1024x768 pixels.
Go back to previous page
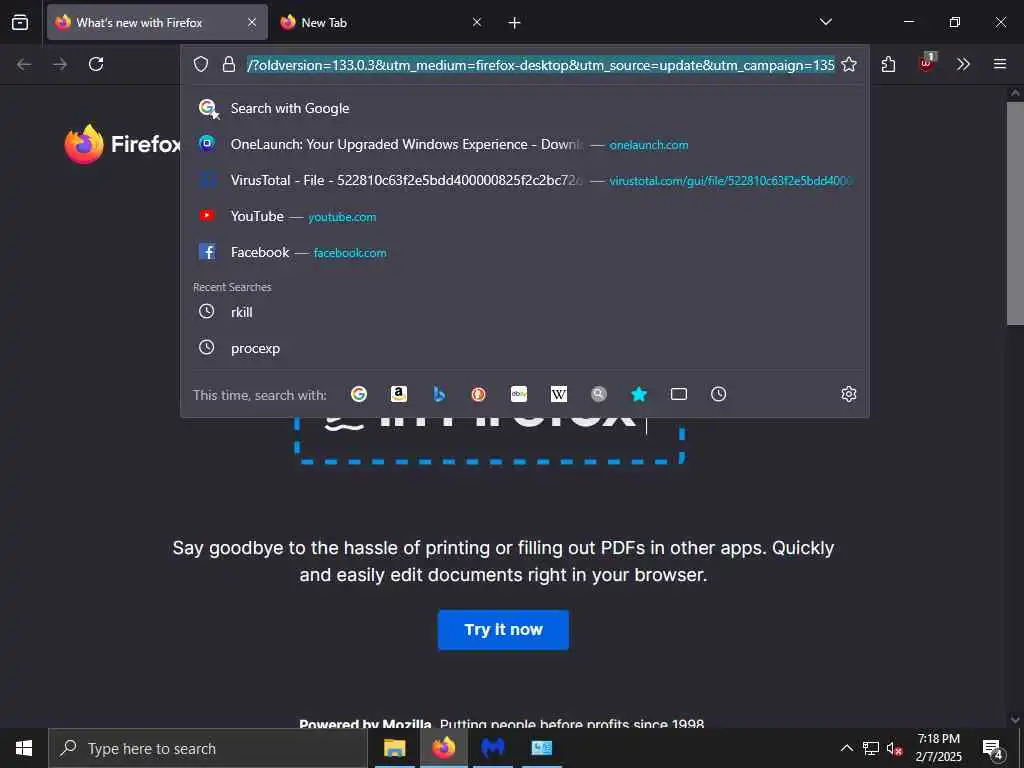tap(24, 64)
